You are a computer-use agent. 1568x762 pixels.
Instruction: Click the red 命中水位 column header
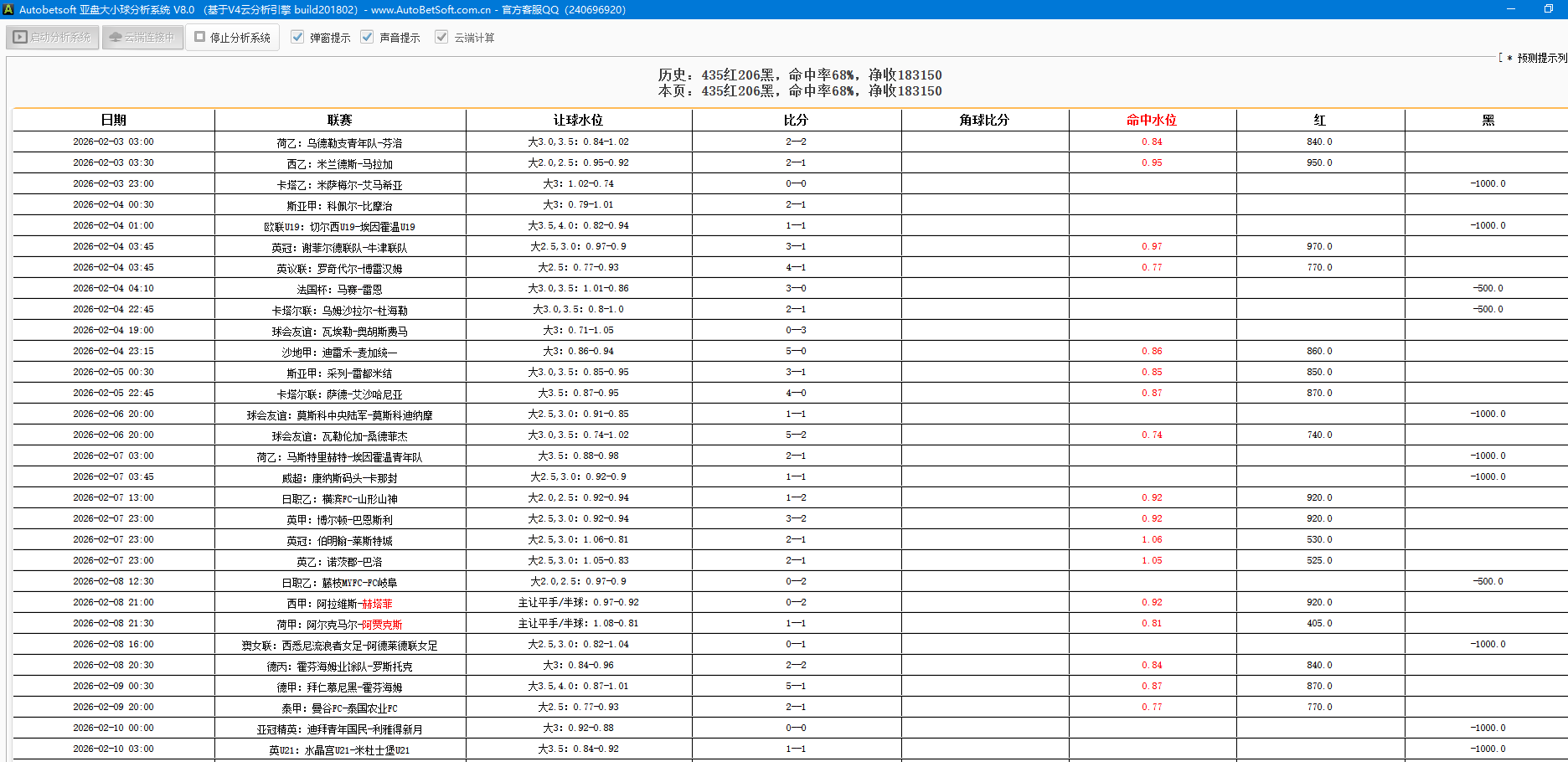coord(1151,120)
